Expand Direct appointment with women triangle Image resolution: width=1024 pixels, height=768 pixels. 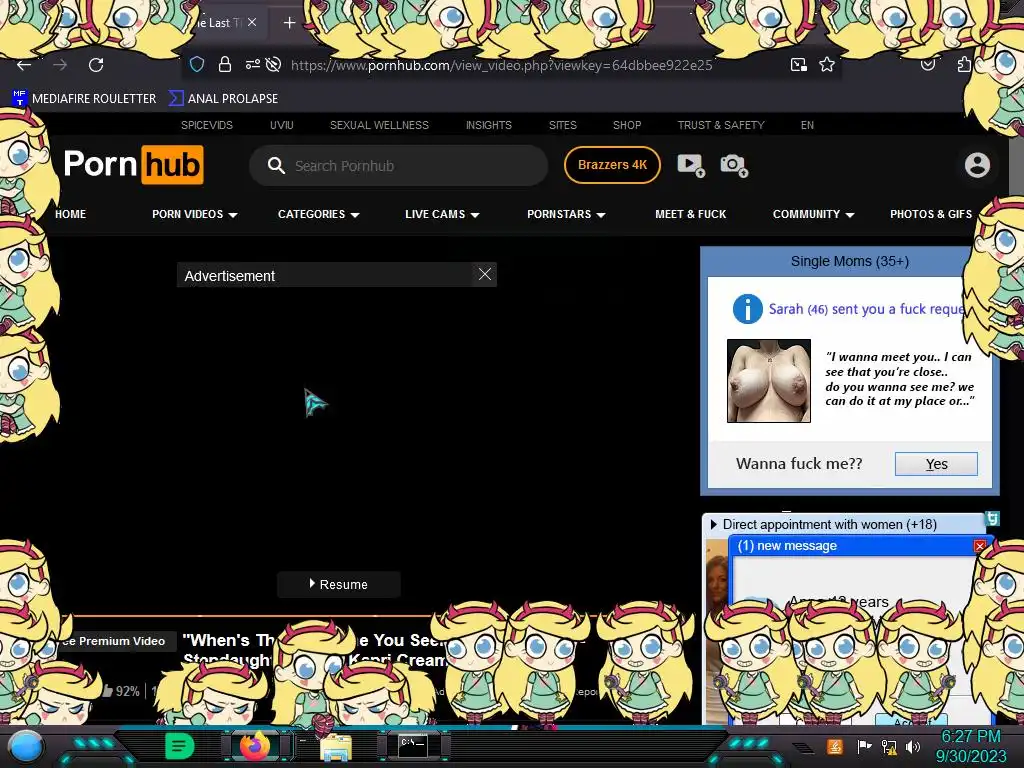pyautogui.click(x=713, y=524)
